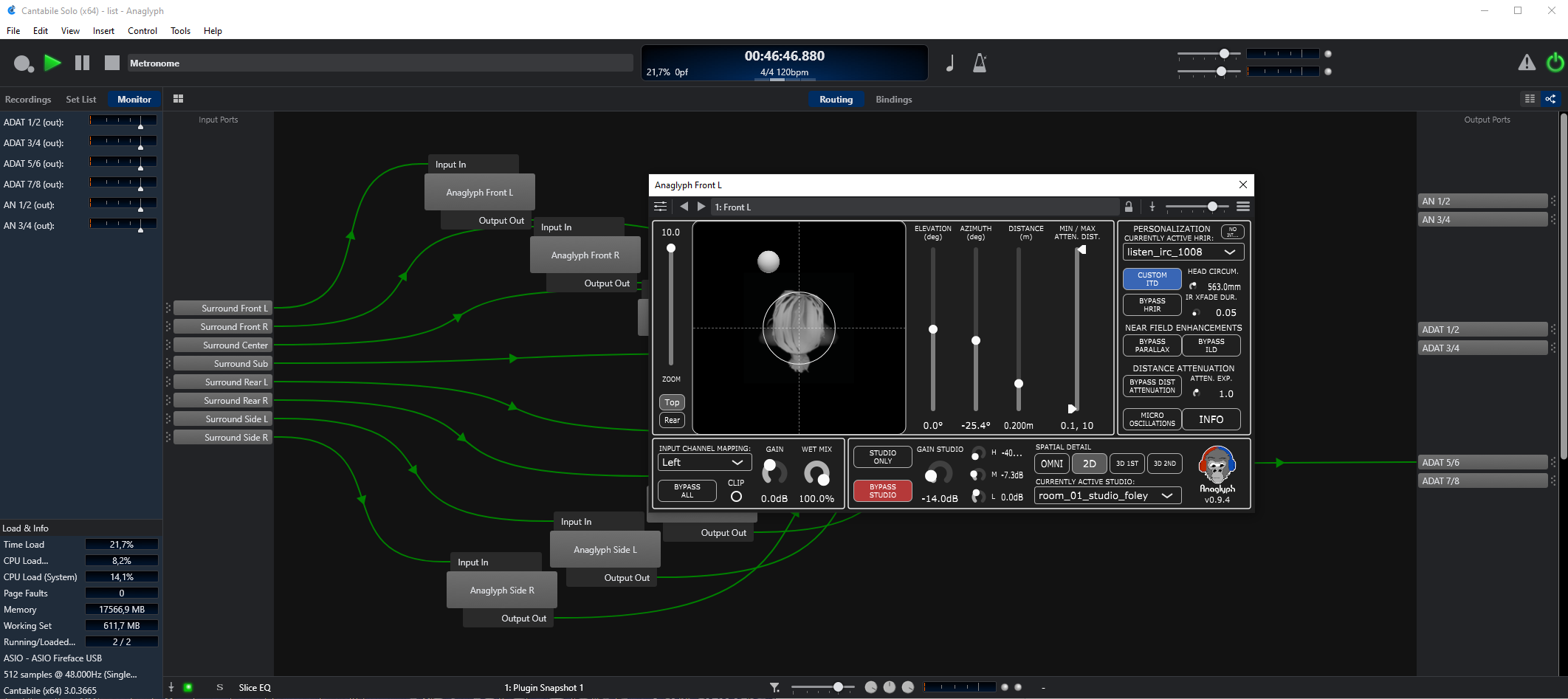Click the GAIN knob
The width and height of the screenshot is (1568, 699).
(x=774, y=471)
